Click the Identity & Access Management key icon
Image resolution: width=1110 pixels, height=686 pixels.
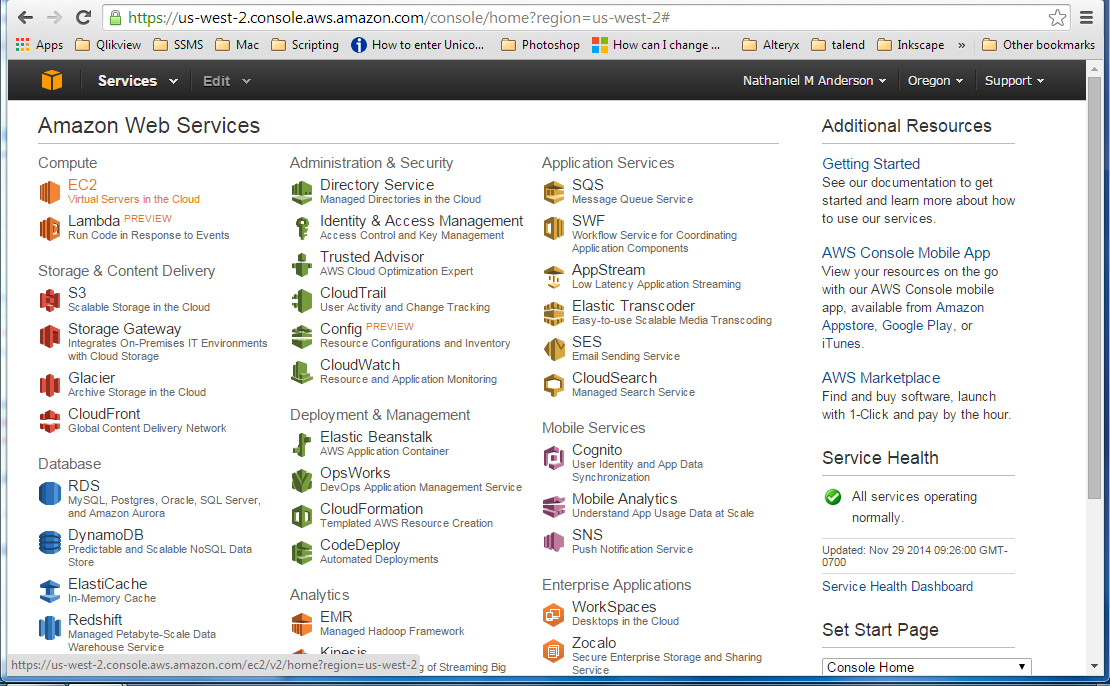coord(302,228)
